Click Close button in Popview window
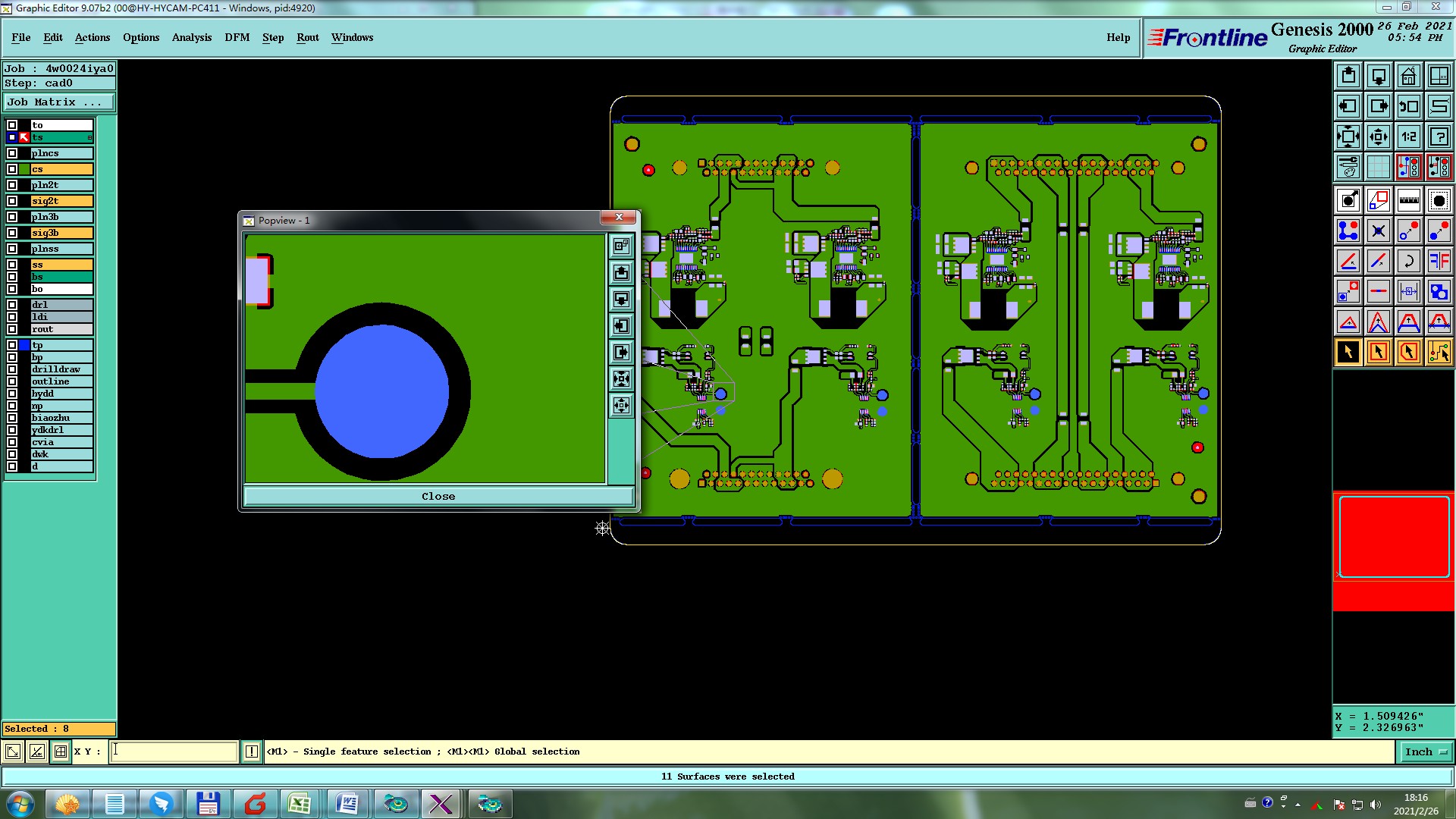The height and width of the screenshot is (819, 1456). 438,496
